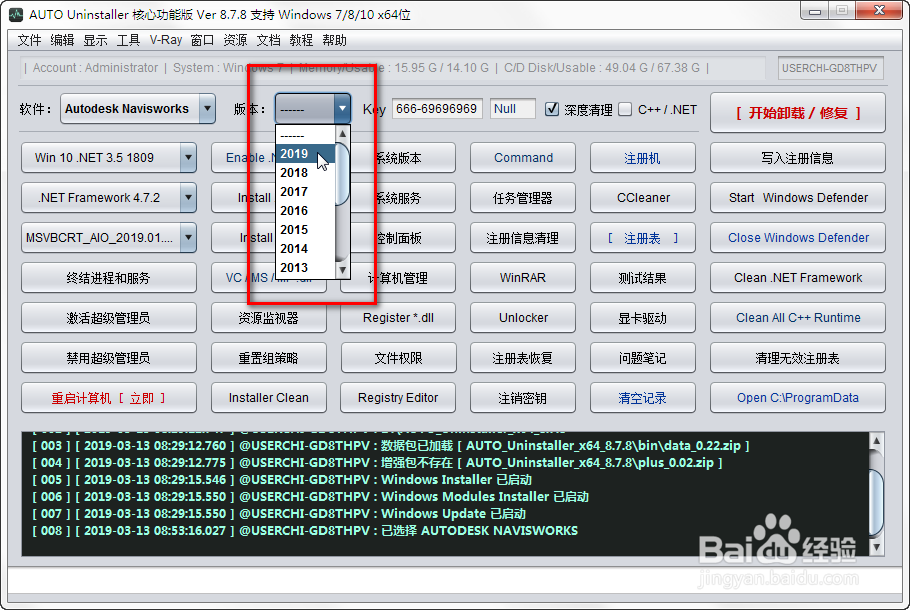Screen dimensions: 910x610
Task: Open 注册机 button
Action: pyautogui.click(x=642, y=158)
